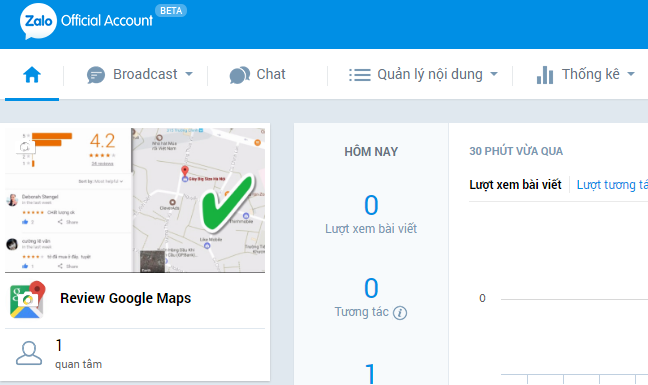Click the Quản lý nội dung list icon
Image resolution: width=648 pixels, height=385 pixels.
pyautogui.click(x=360, y=75)
